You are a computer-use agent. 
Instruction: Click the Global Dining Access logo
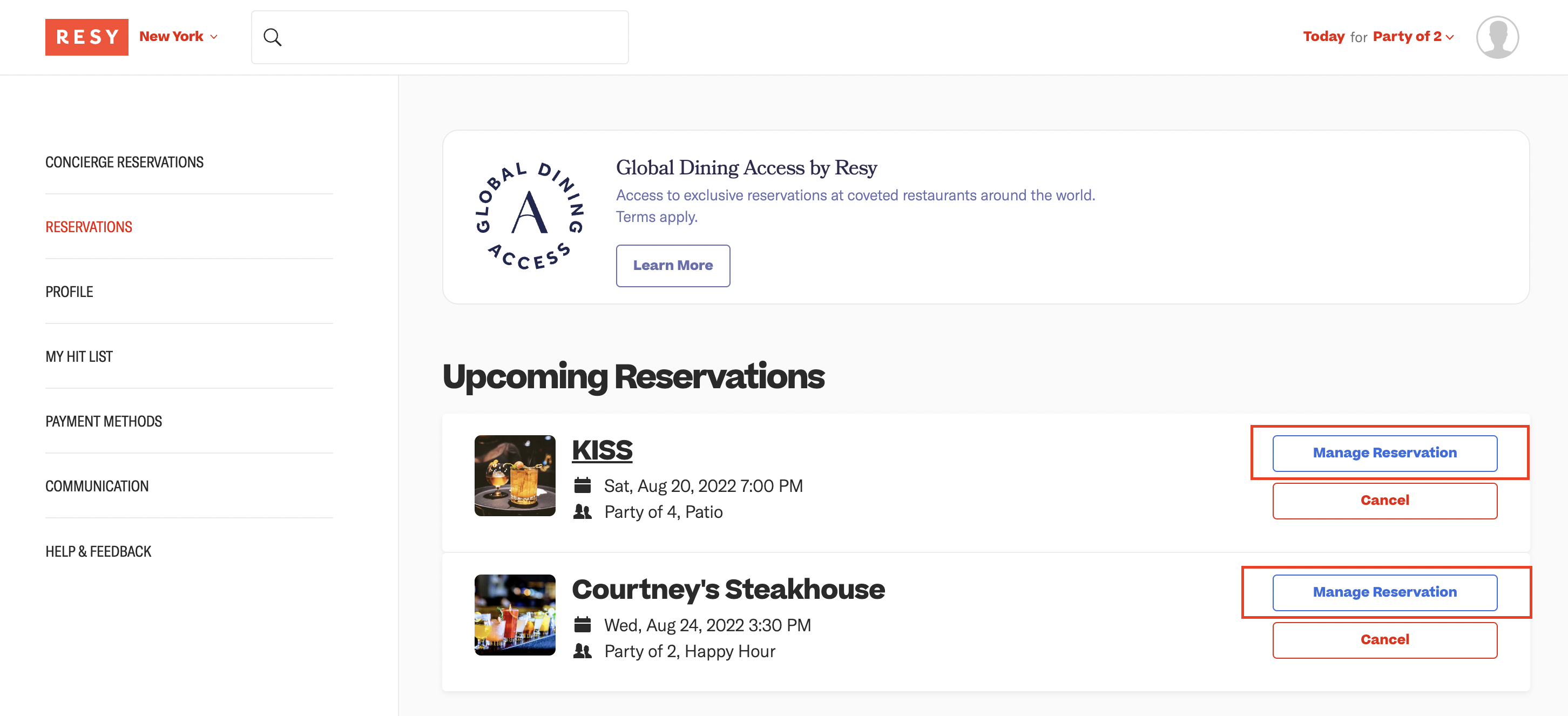click(529, 216)
